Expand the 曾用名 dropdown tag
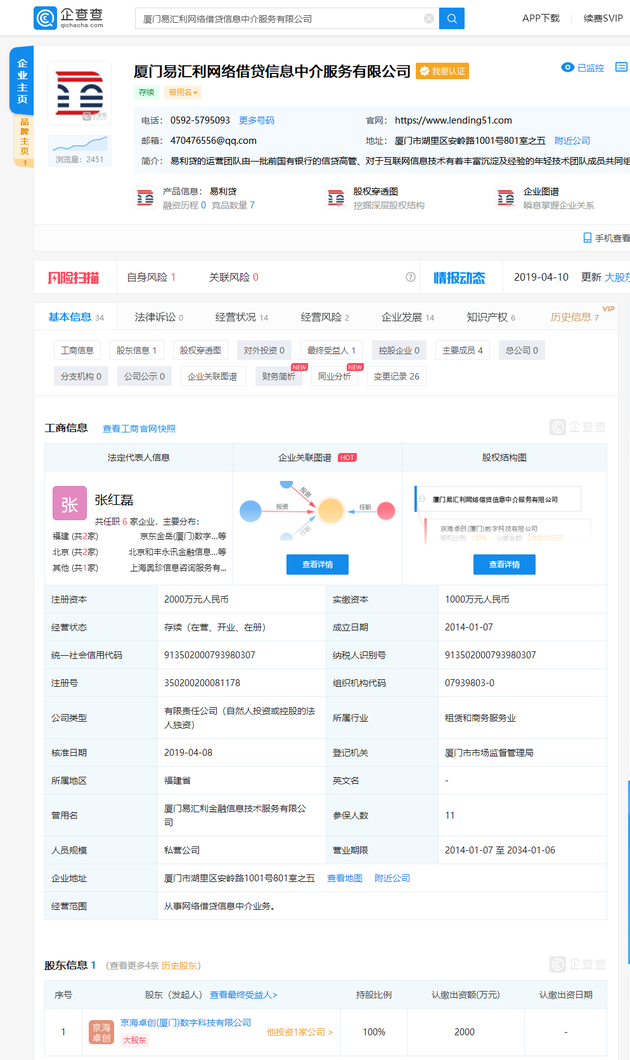The image size is (630, 1060). click(x=183, y=93)
